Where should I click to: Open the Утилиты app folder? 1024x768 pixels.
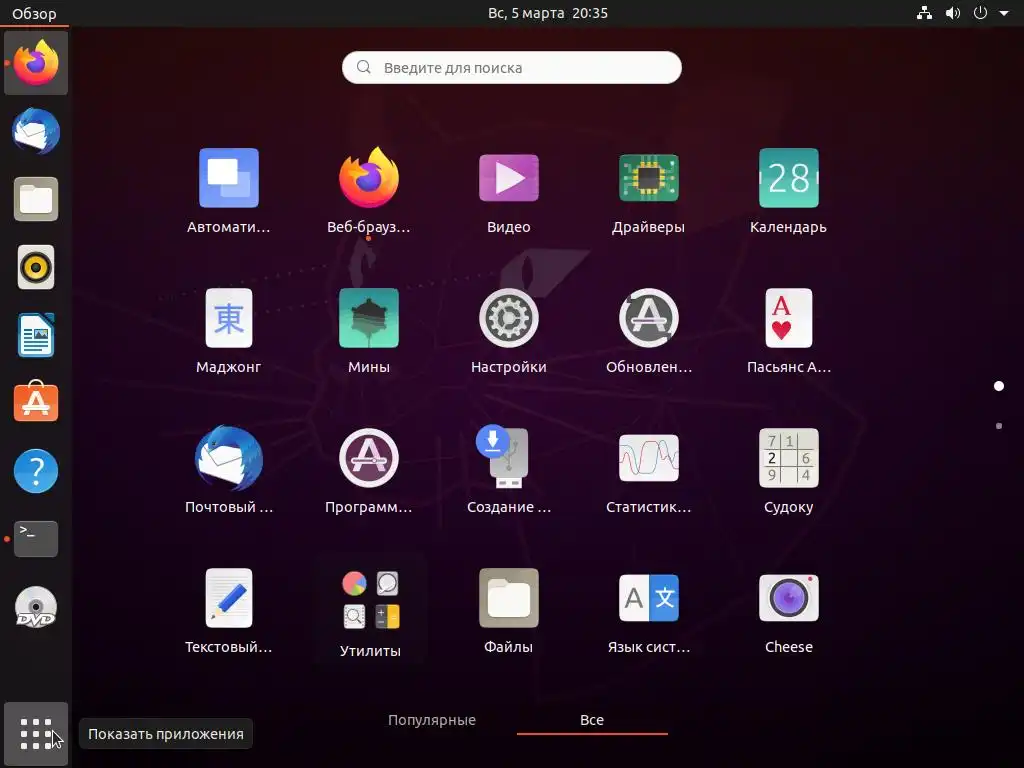point(370,609)
